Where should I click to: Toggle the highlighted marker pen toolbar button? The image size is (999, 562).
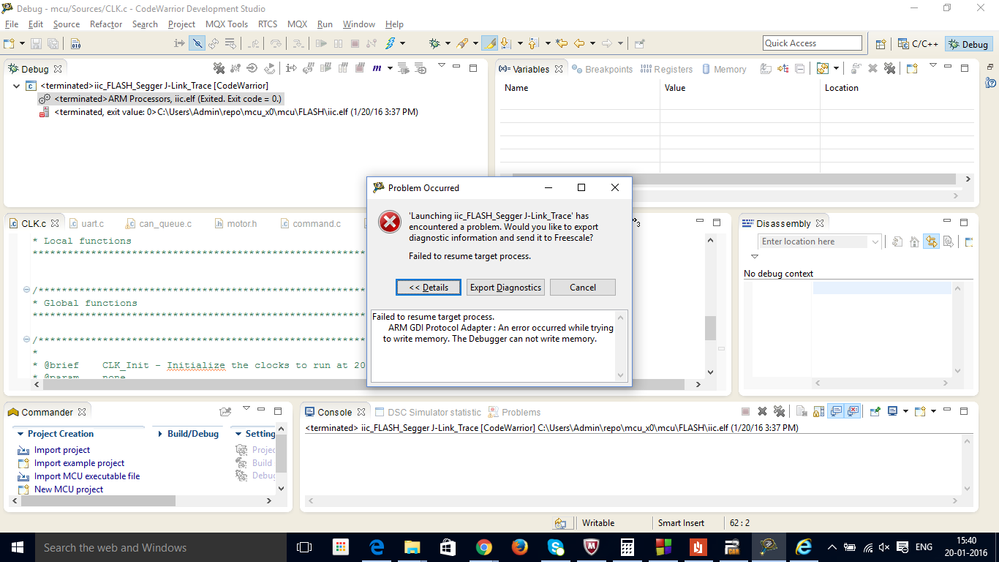tap(489, 43)
